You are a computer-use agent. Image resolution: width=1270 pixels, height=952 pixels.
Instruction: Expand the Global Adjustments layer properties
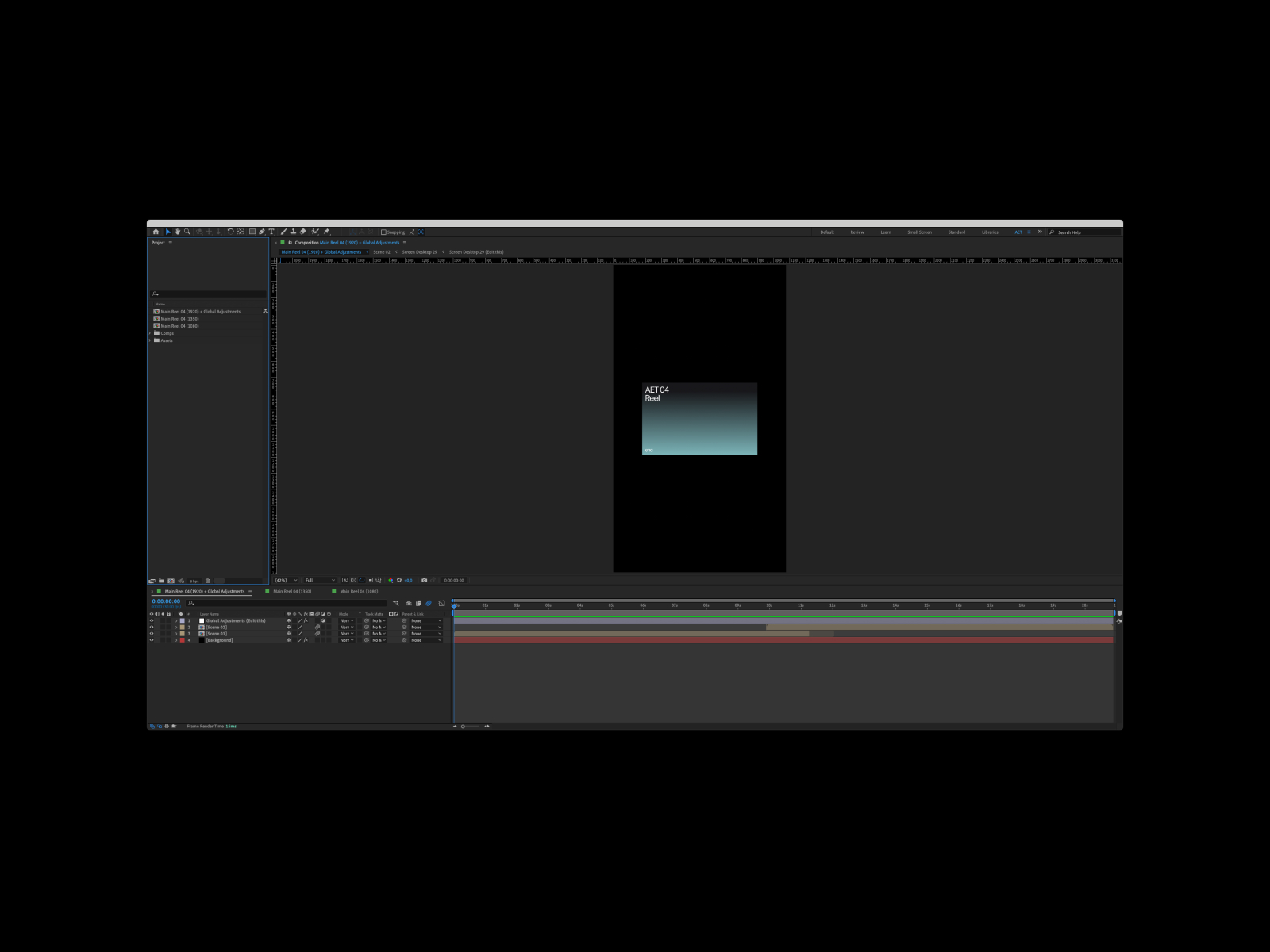[x=176, y=620]
